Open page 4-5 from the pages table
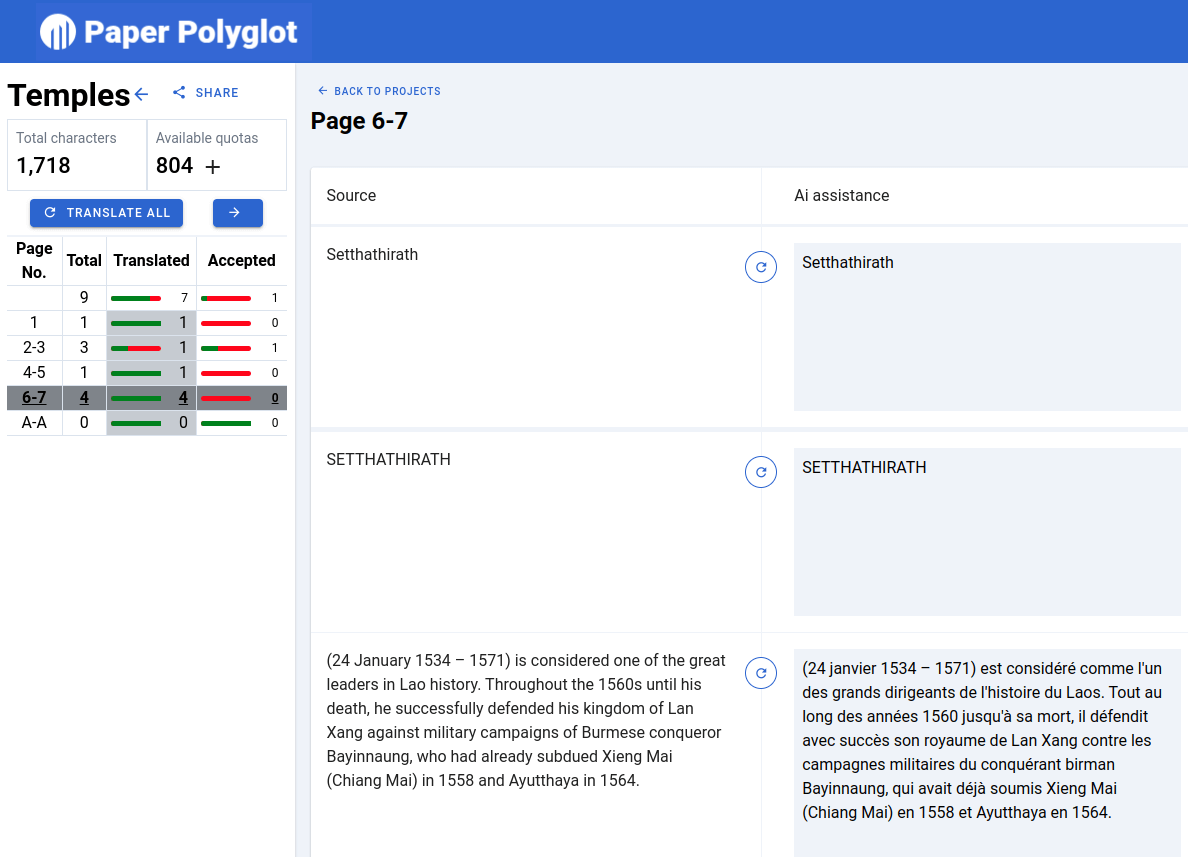 [x=34, y=372]
